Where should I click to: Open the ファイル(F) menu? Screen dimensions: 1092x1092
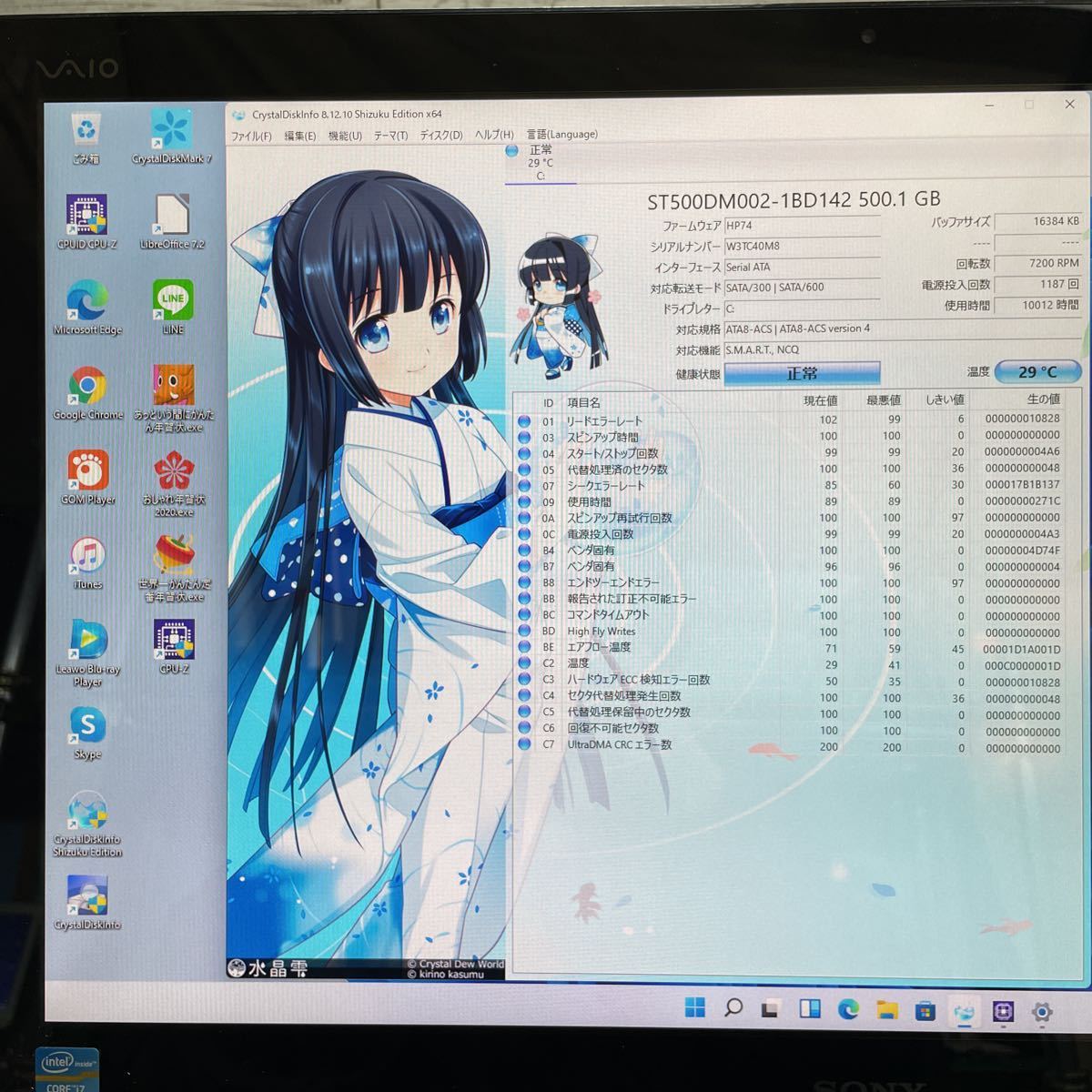coord(251,136)
